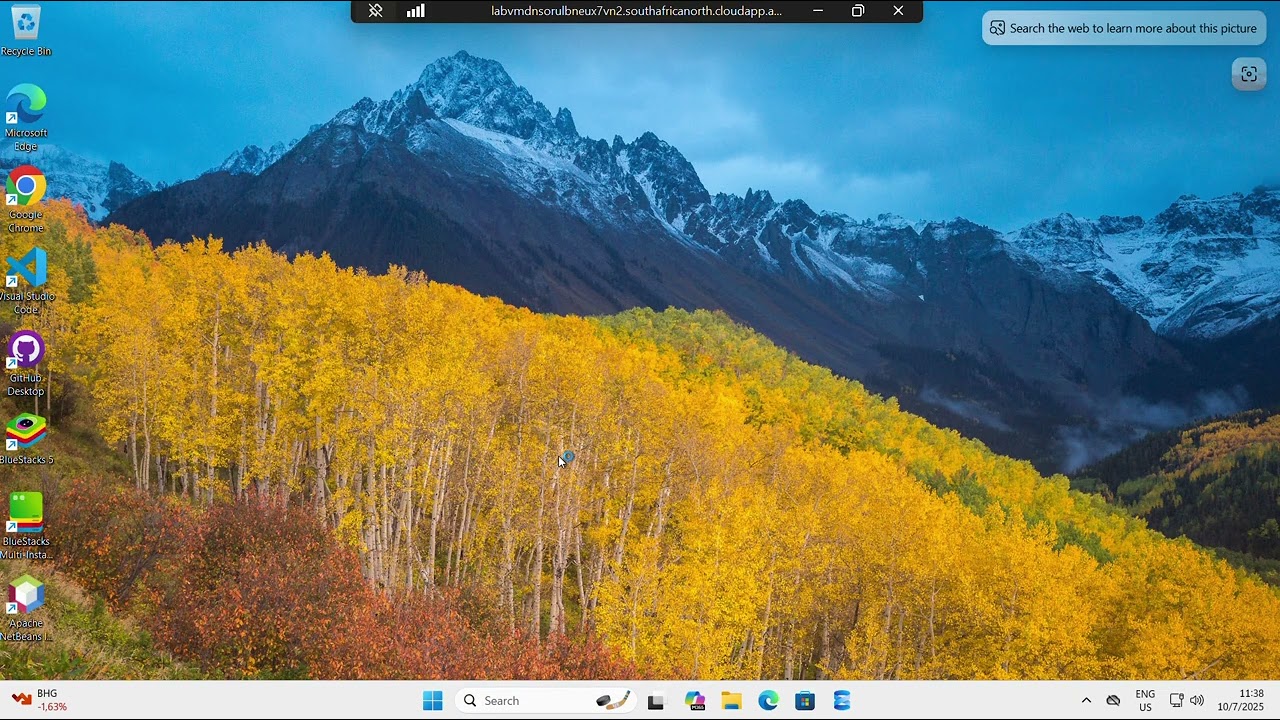The width and height of the screenshot is (1280, 720).
Task: Select the Visual Studio Code desktop shortcut
Action: coord(26,282)
